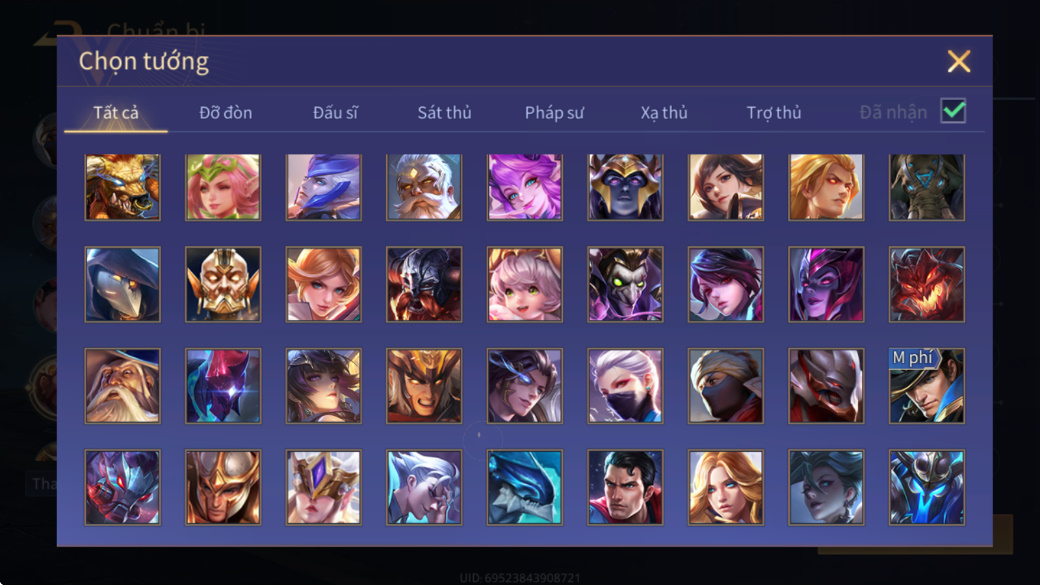Viewport: 1040px width, 585px height.
Task: Show the Xạ thủ hero list
Action: click(x=664, y=113)
